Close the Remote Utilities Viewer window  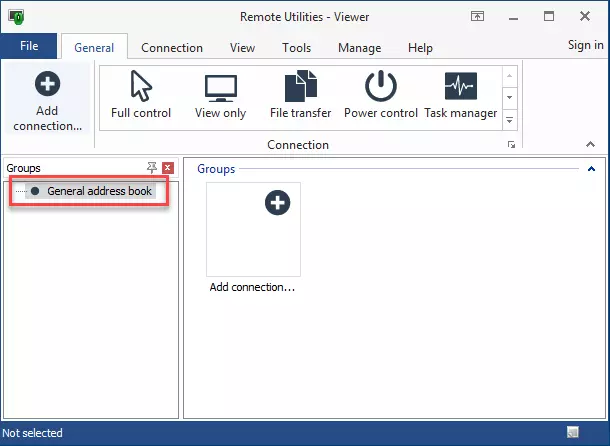[x=585, y=16]
